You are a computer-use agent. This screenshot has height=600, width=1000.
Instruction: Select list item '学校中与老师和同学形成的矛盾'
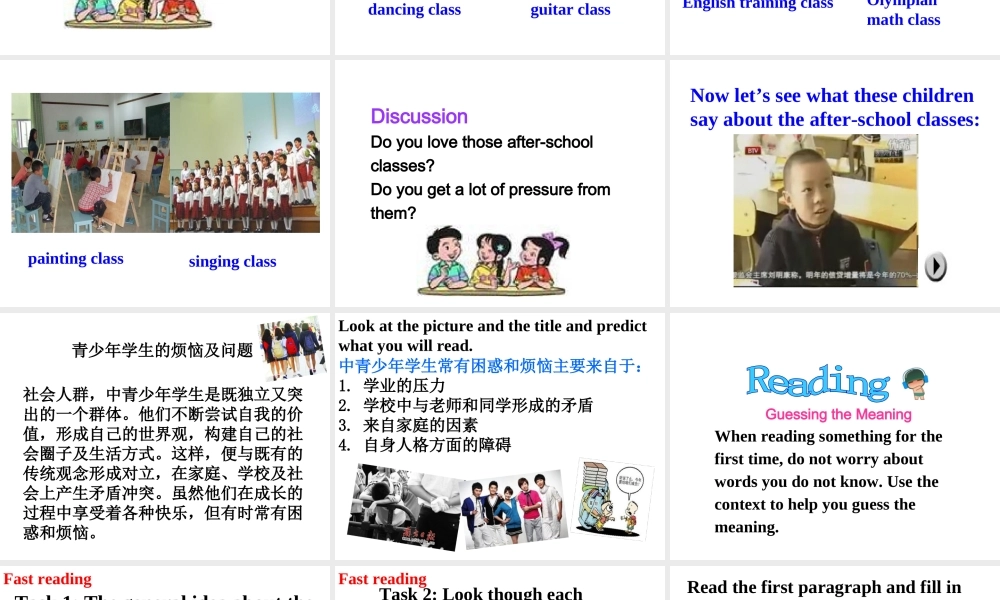tap(478, 406)
